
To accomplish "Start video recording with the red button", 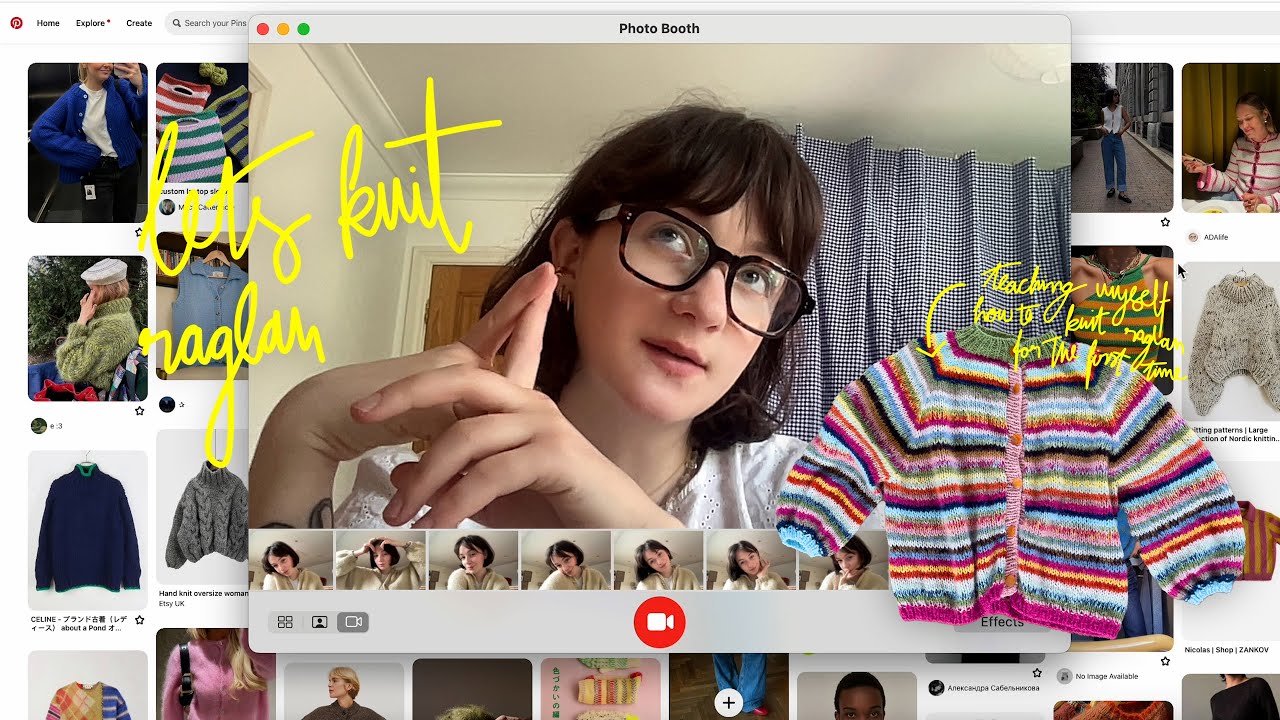I will (659, 622).
